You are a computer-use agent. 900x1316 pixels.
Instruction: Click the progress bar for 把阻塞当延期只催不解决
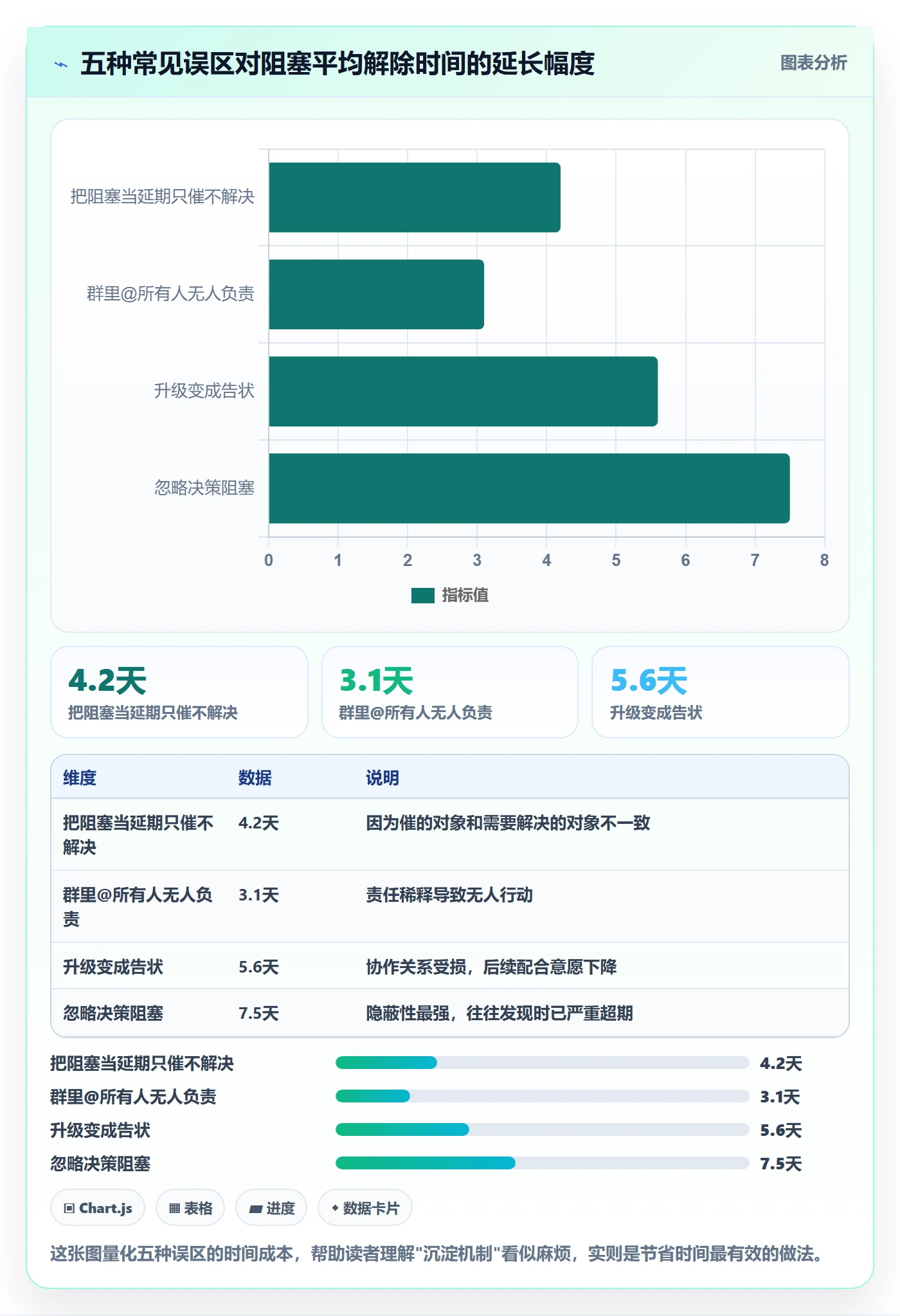coord(543,1063)
